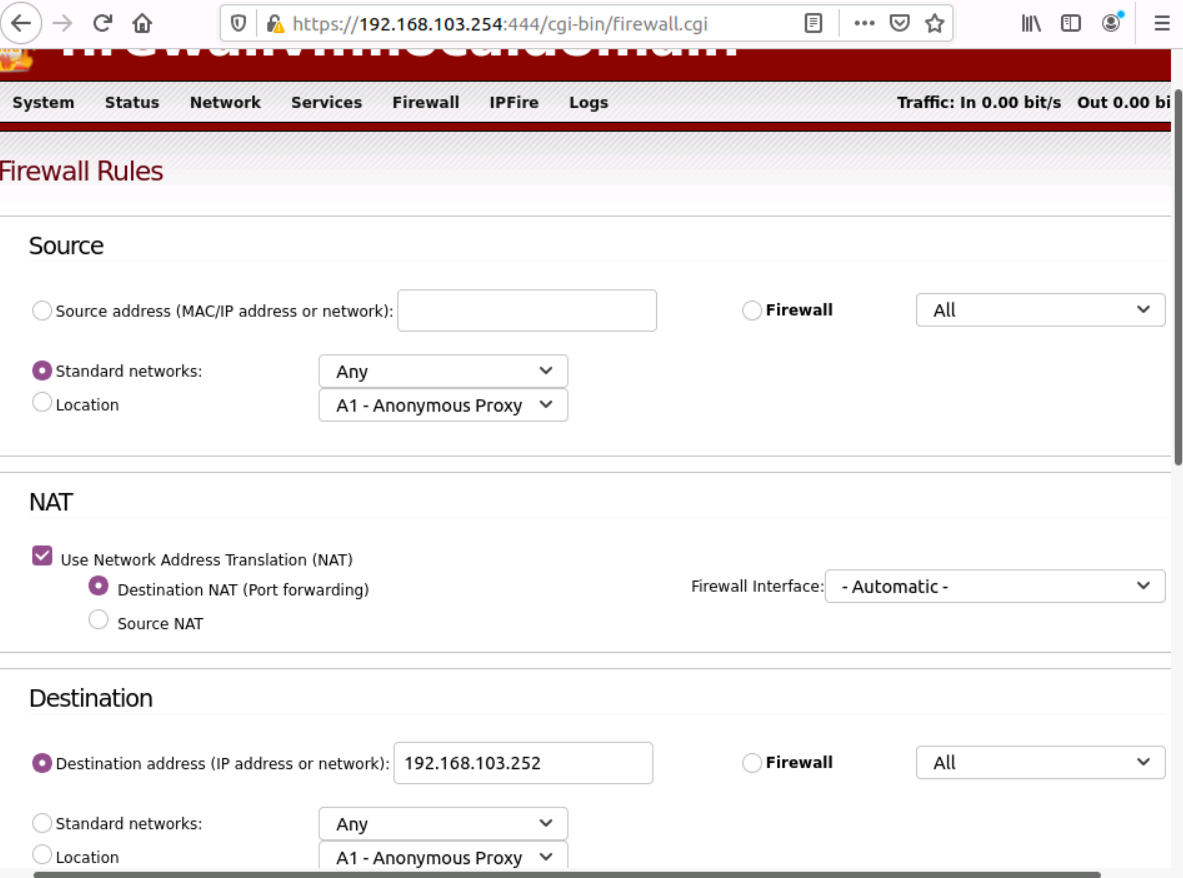1183x878 pixels.
Task: Open the Firewall menu item
Action: pos(425,102)
